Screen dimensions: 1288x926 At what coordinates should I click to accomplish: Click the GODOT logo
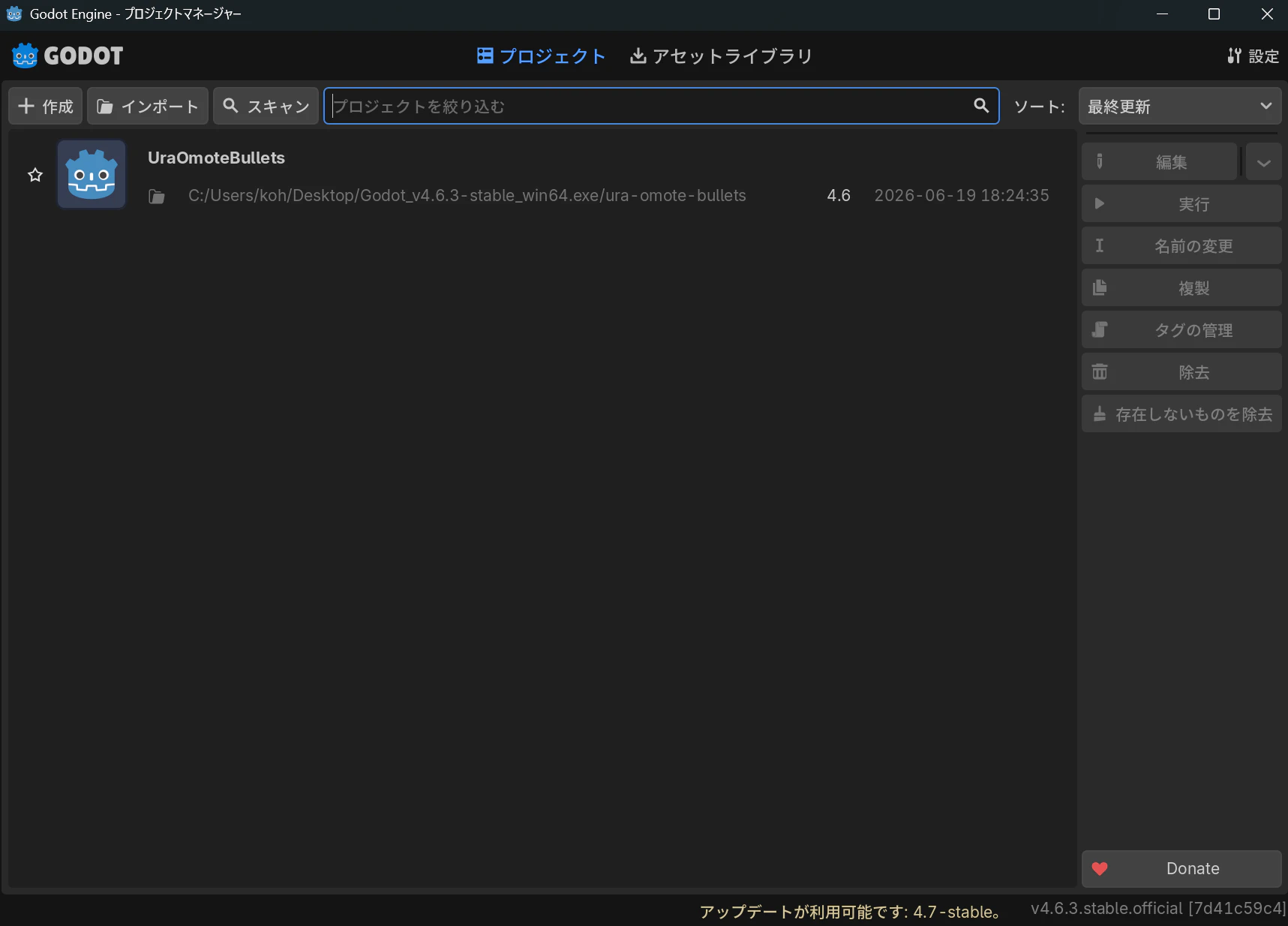point(68,56)
